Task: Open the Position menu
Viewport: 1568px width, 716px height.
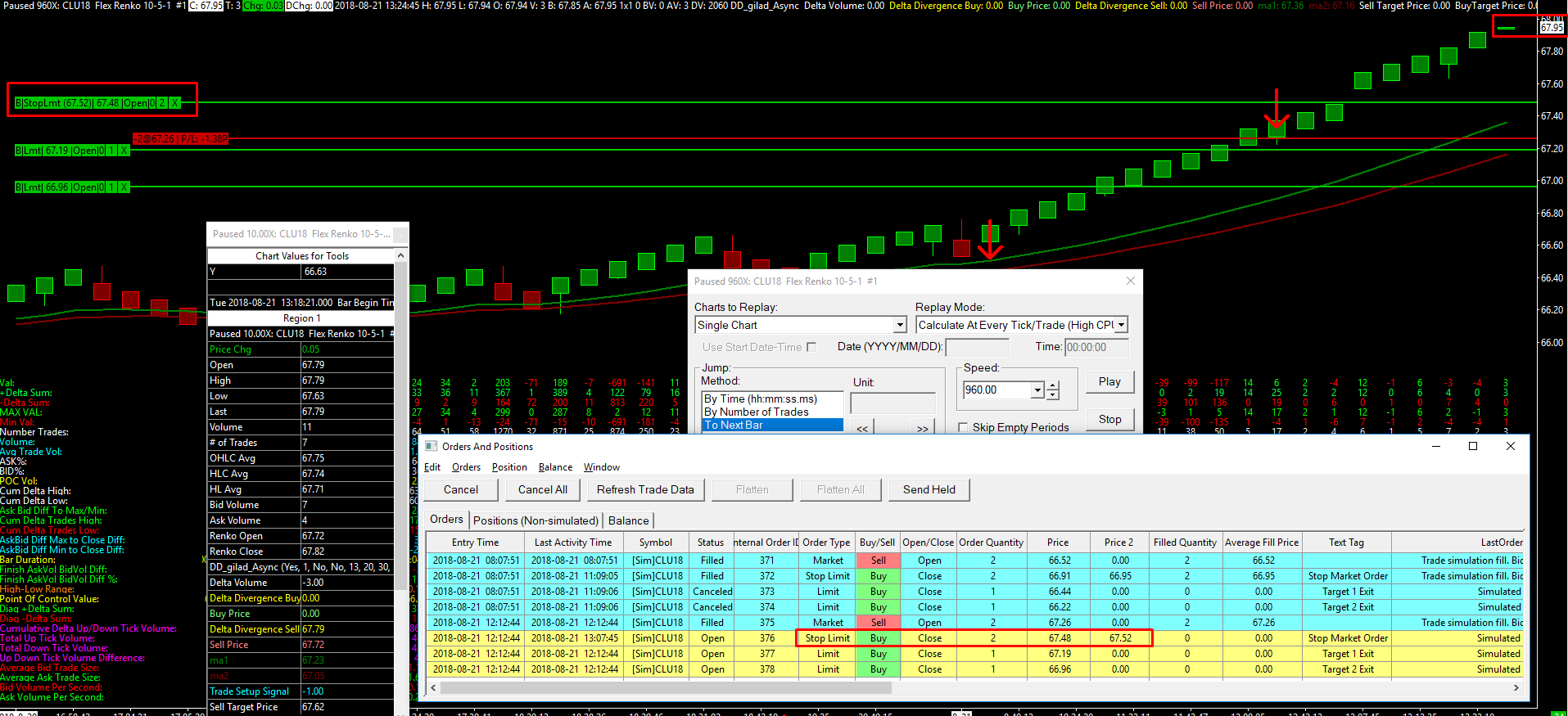Action: click(x=508, y=467)
